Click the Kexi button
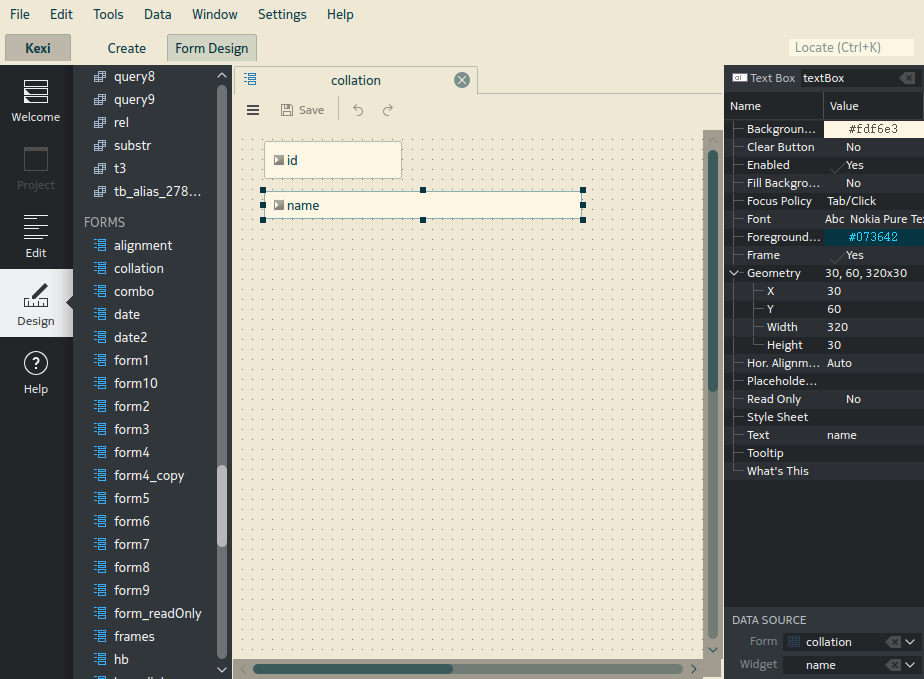Image resolution: width=924 pixels, height=679 pixels. 37,48
